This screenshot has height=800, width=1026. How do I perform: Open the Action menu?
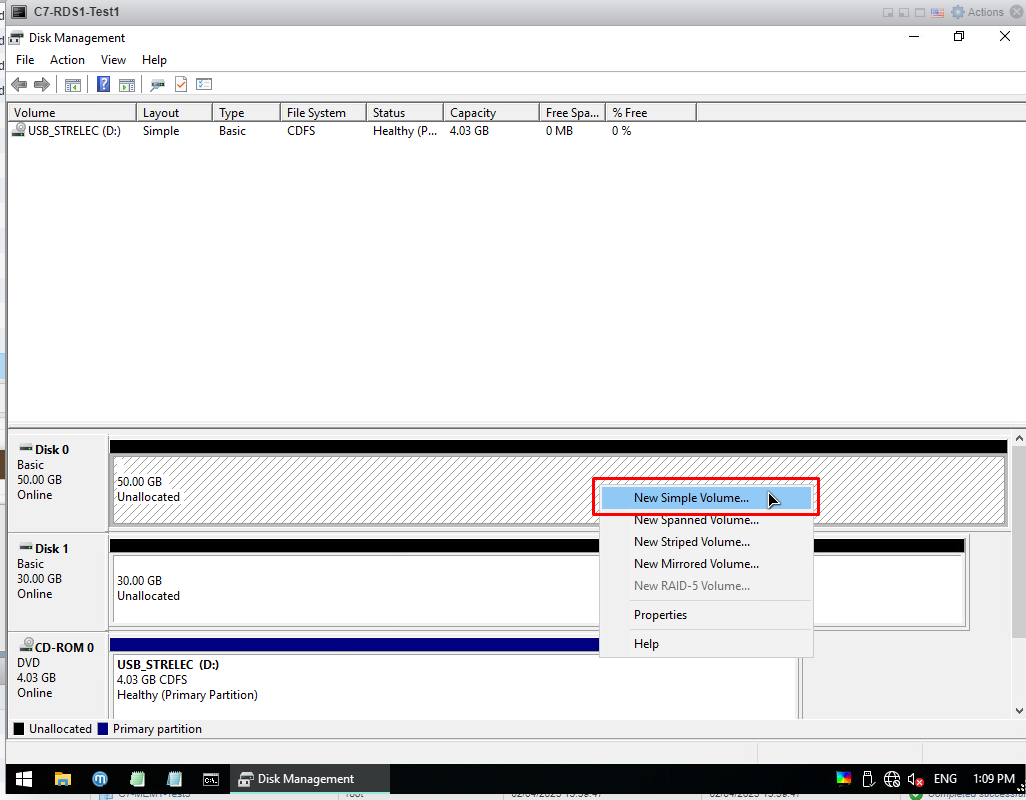(67, 60)
